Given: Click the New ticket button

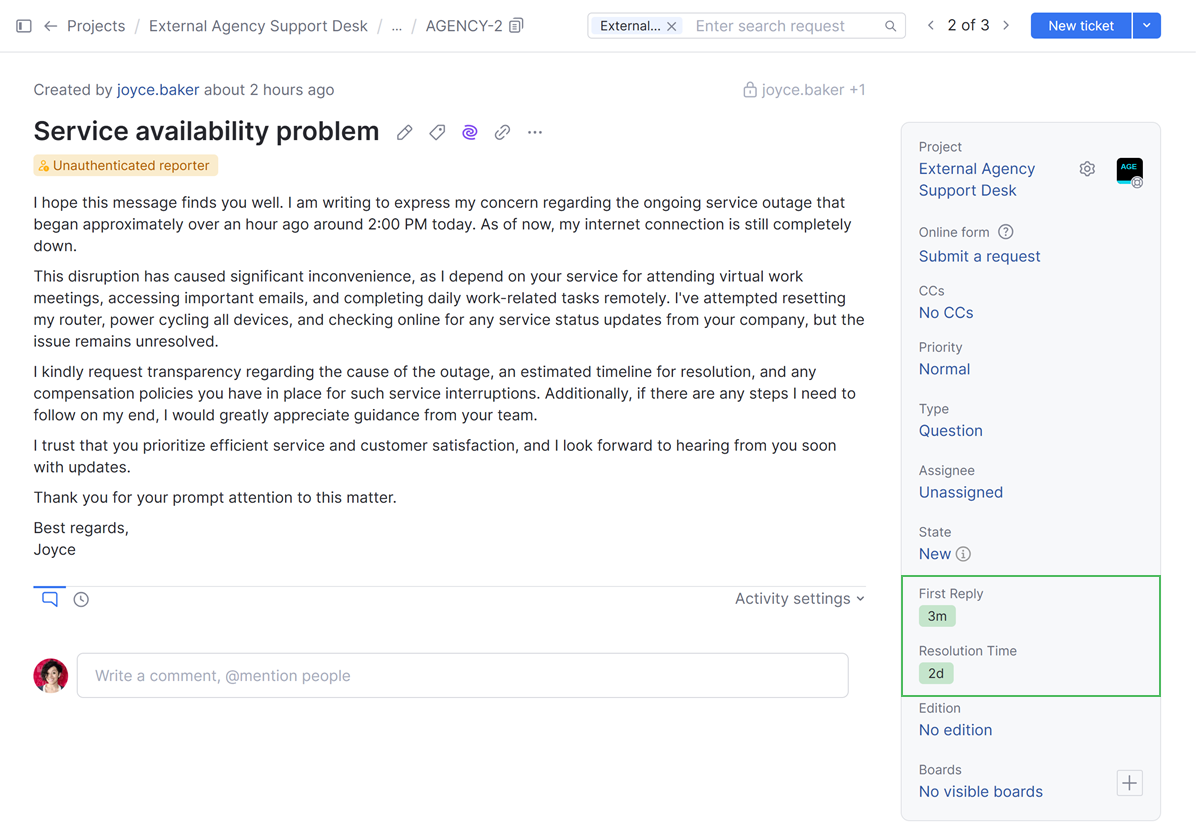Looking at the screenshot, I should [x=1081, y=26].
